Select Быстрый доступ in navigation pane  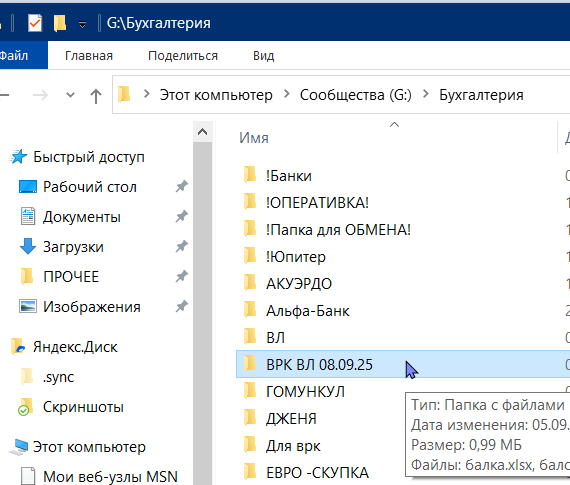(89, 157)
